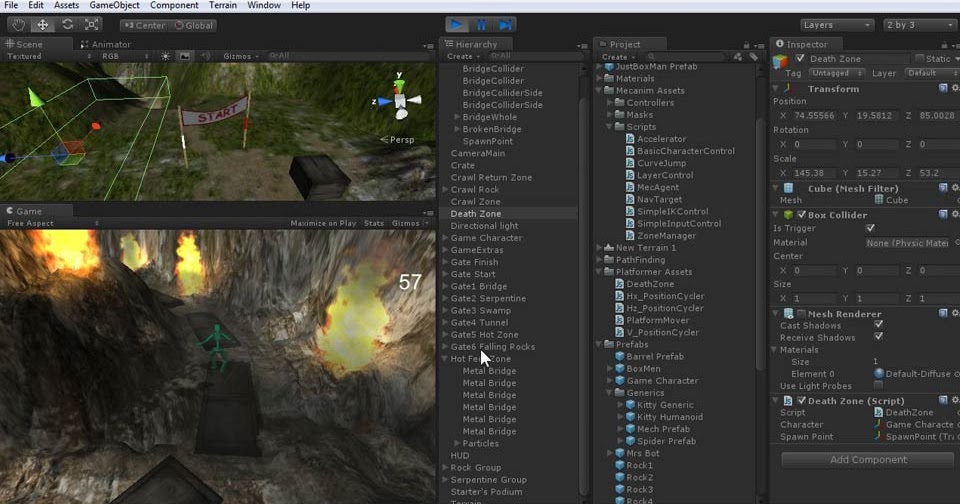Toggle the Center pivot button
Screen dimensions: 960x504
145,25
